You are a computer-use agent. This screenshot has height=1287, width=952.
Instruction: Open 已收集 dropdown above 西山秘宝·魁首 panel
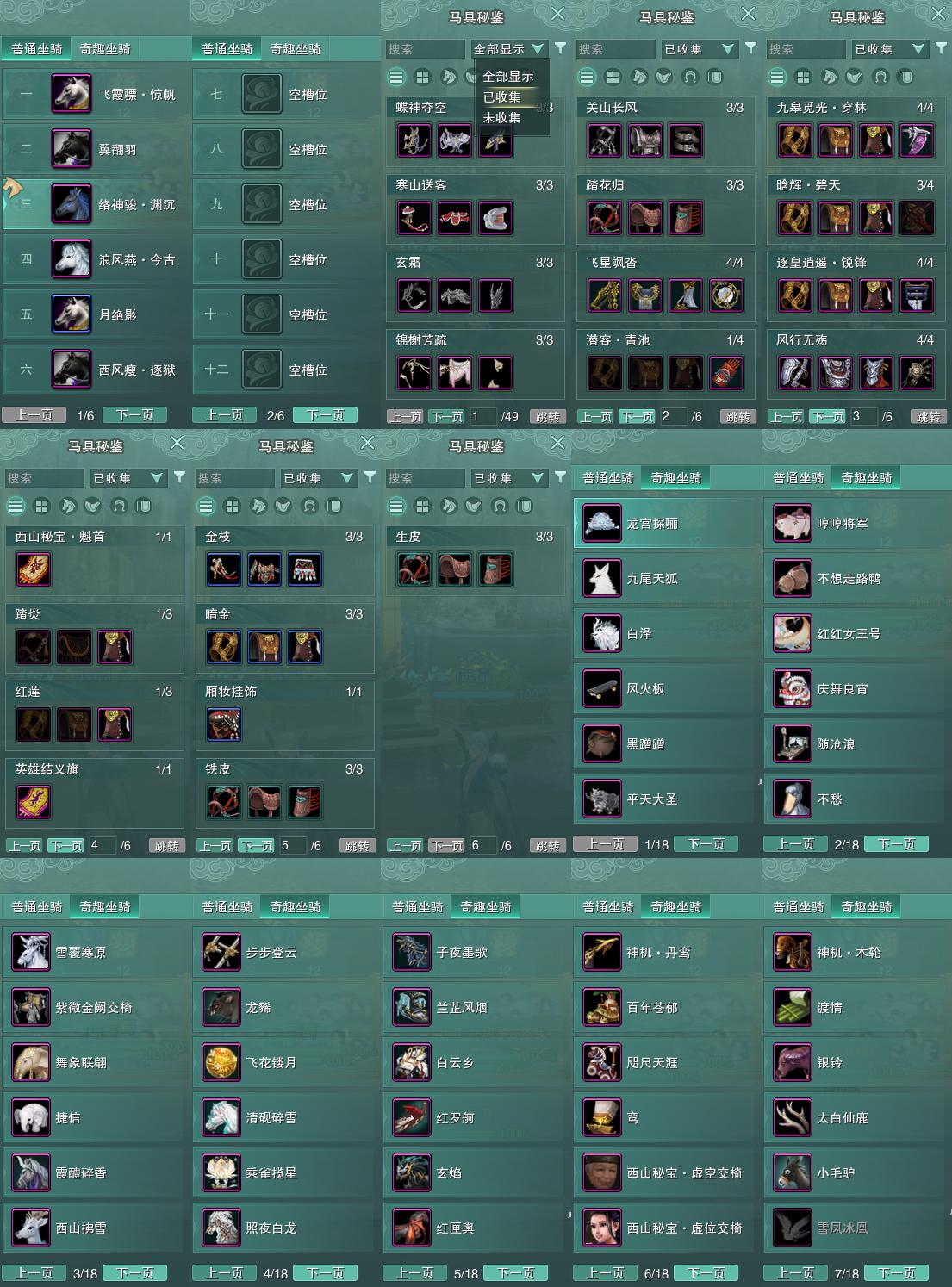128,478
